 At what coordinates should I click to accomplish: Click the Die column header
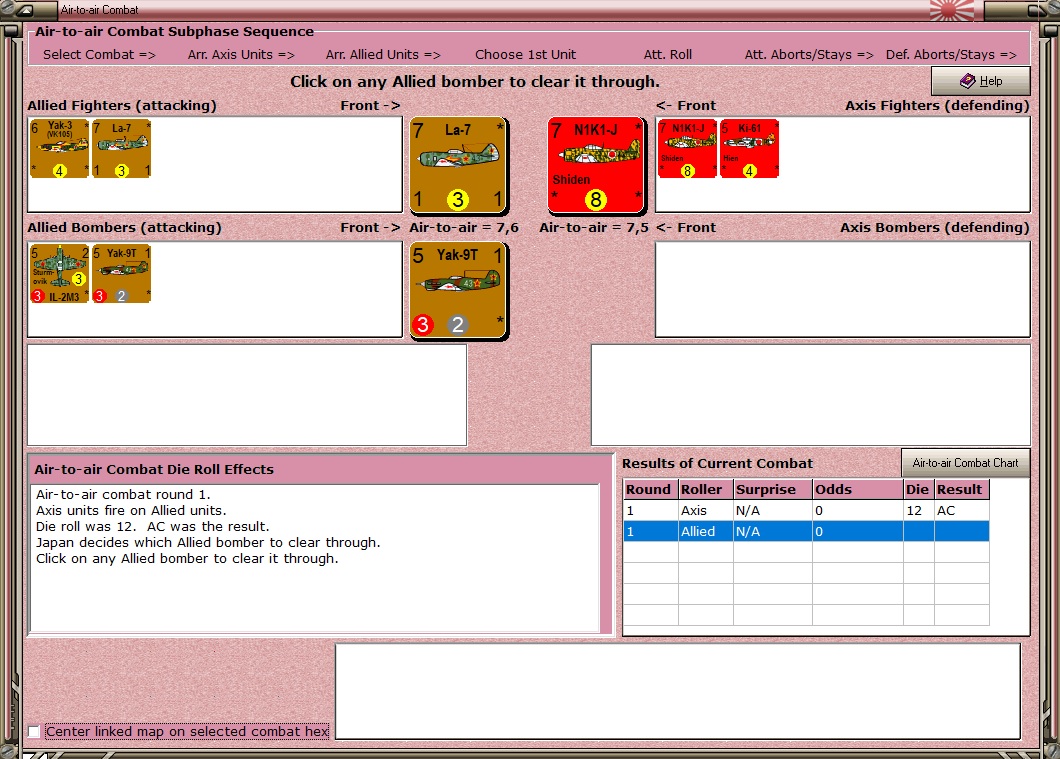click(x=919, y=489)
